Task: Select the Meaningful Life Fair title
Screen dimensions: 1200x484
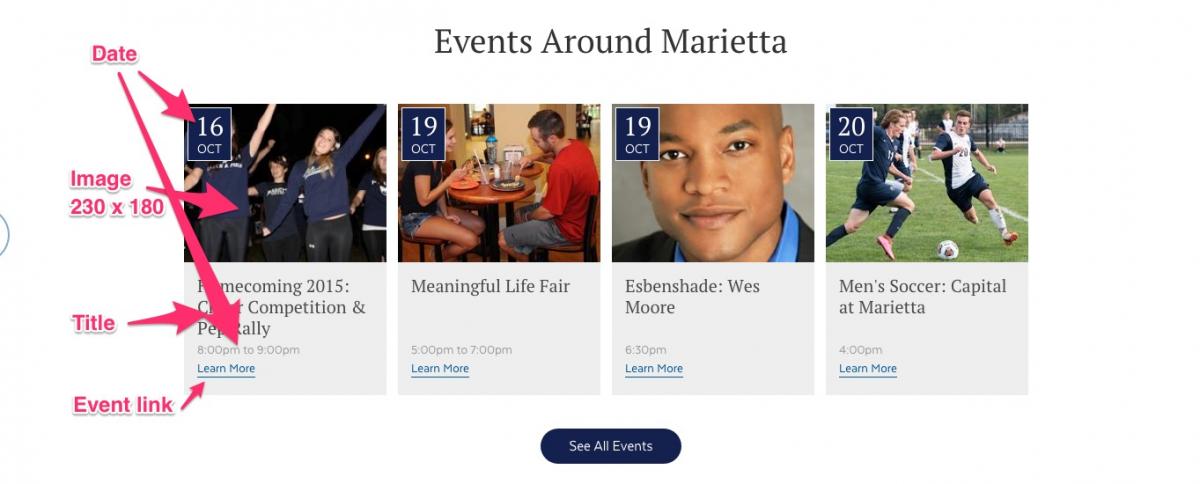Action: pos(490,287)
